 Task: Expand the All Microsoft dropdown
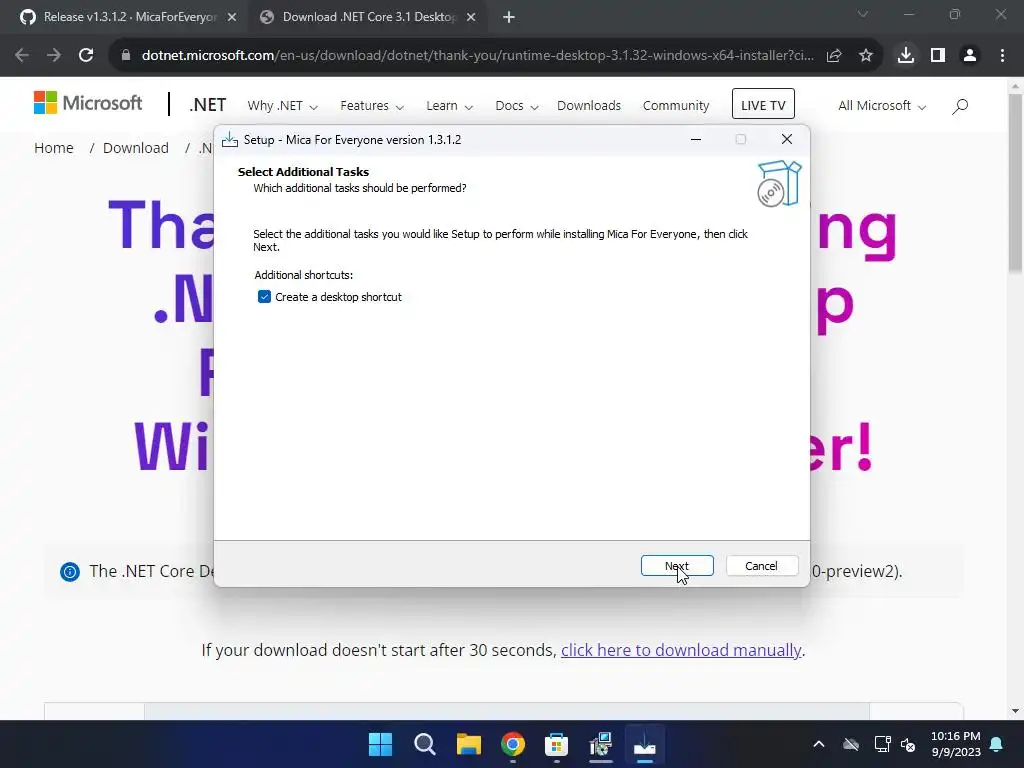(882, 106)
